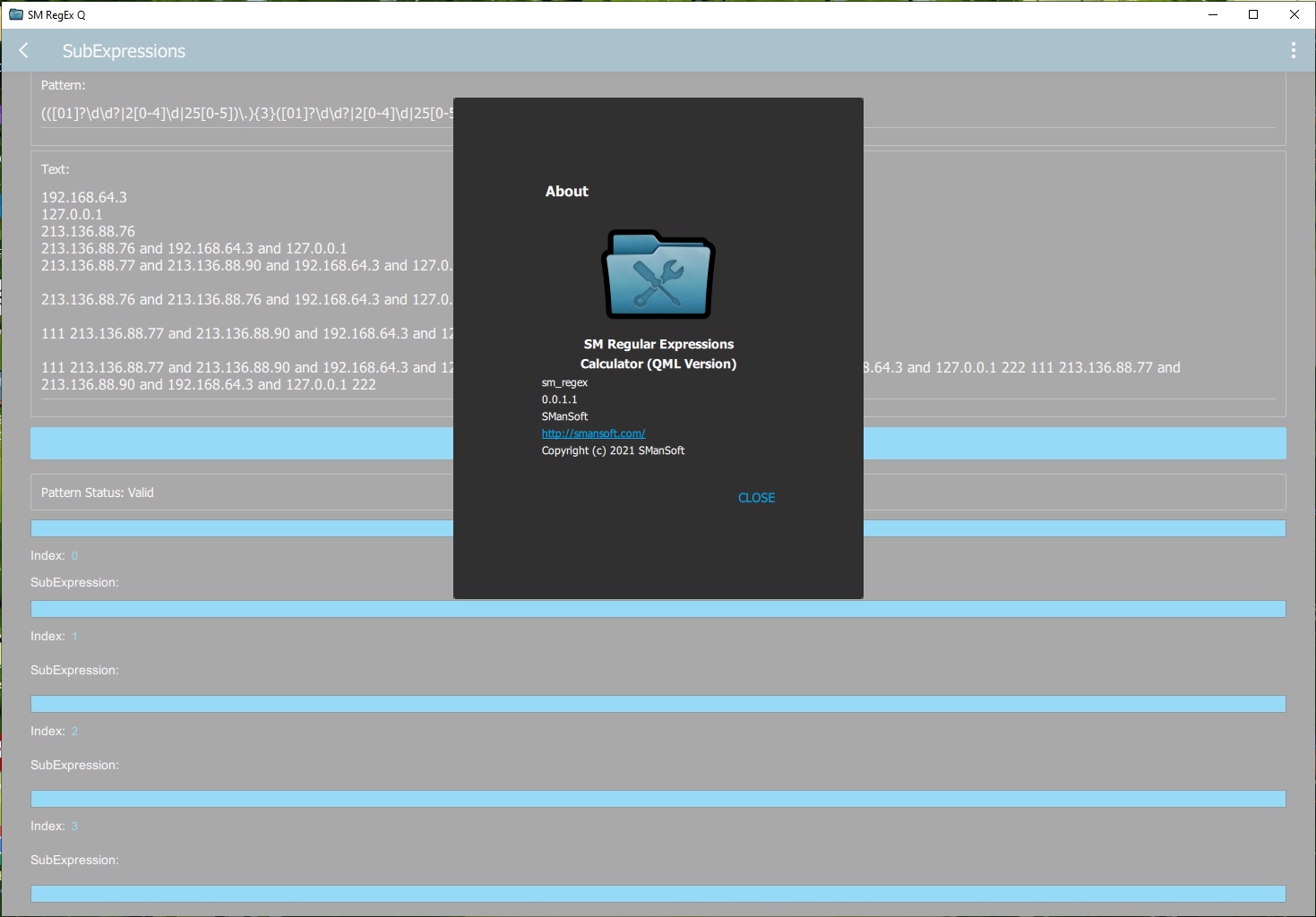Click the back arrow in the header
This screenshot has height=917, width=1316.
tap(24, 51)
